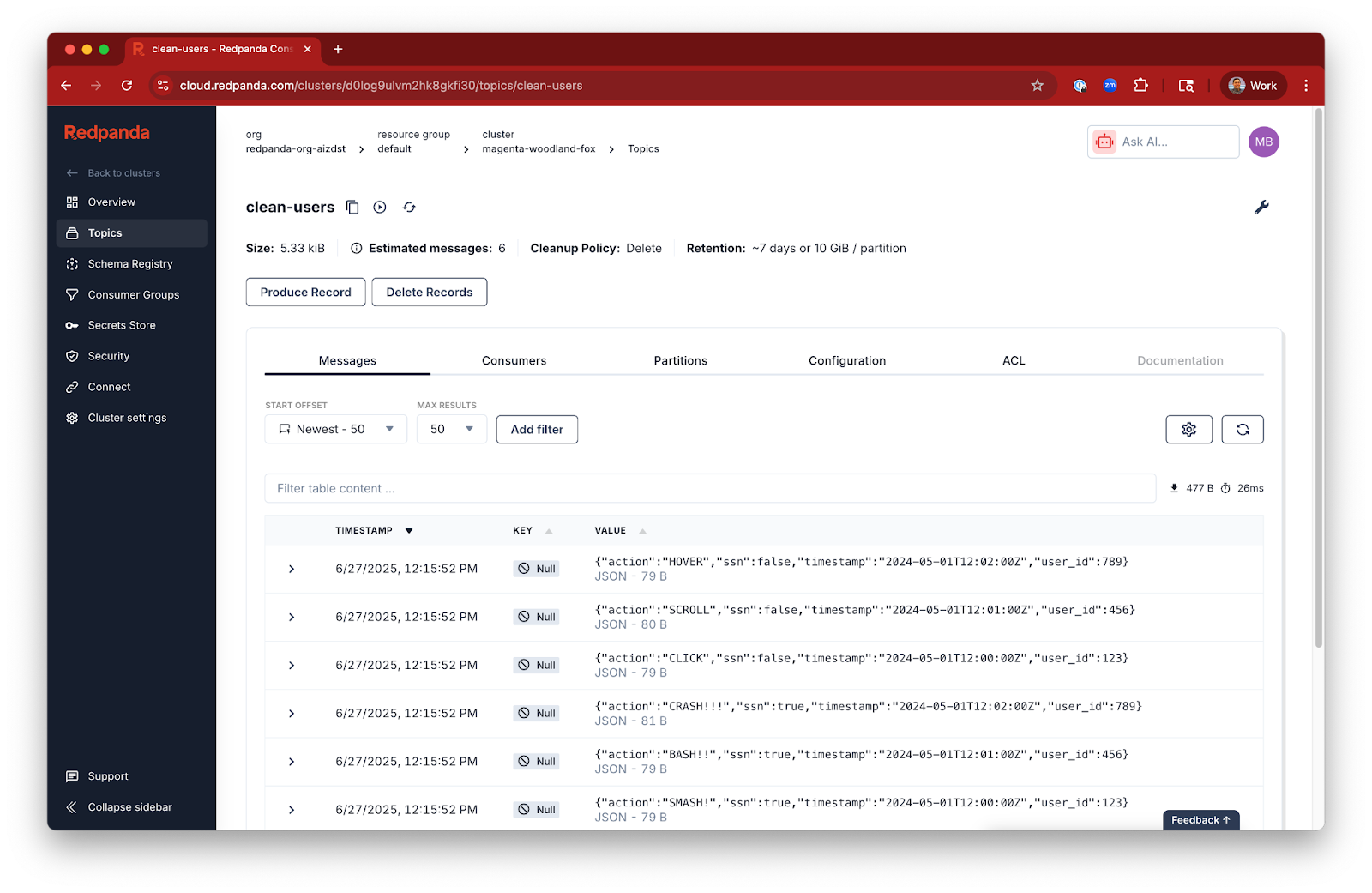
Task: Go back in browser history
Action: click(x=66, y=85)
